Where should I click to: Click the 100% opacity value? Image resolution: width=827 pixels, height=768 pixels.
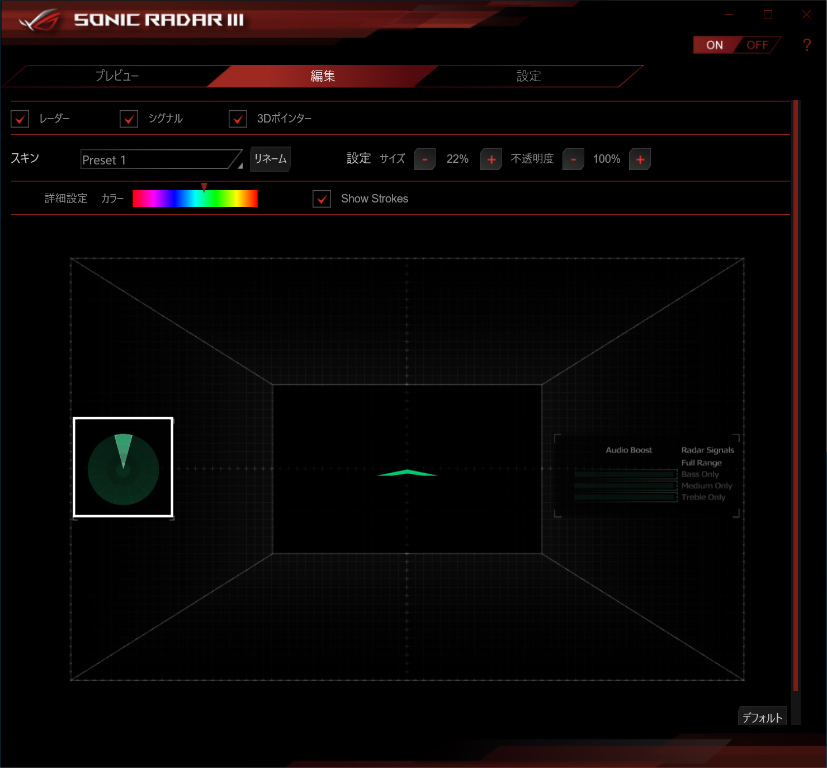(607, 159)
